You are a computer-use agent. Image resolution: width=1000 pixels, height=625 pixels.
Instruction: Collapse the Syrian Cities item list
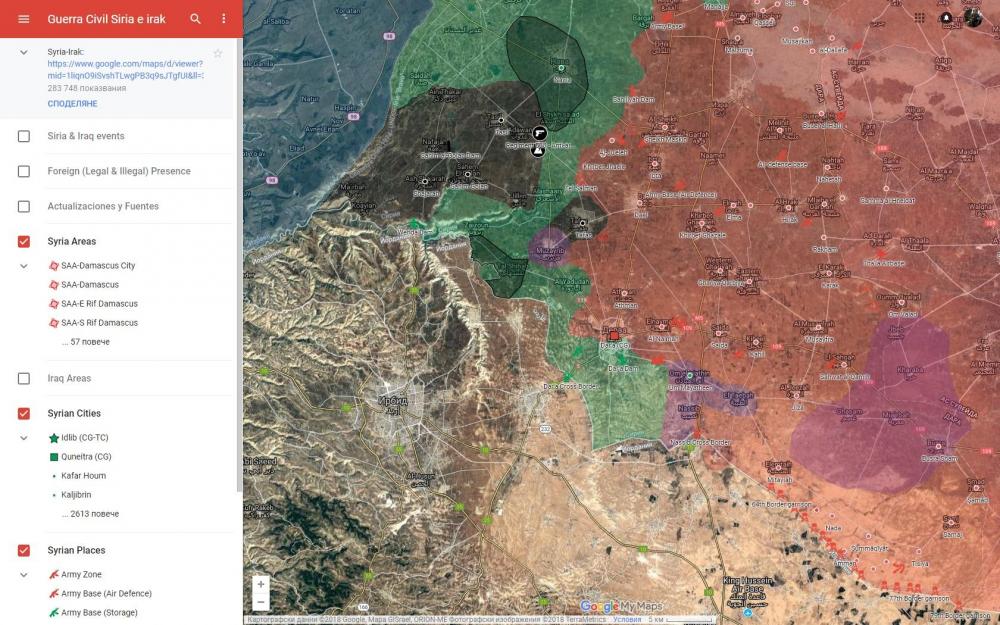coord(24,438)
